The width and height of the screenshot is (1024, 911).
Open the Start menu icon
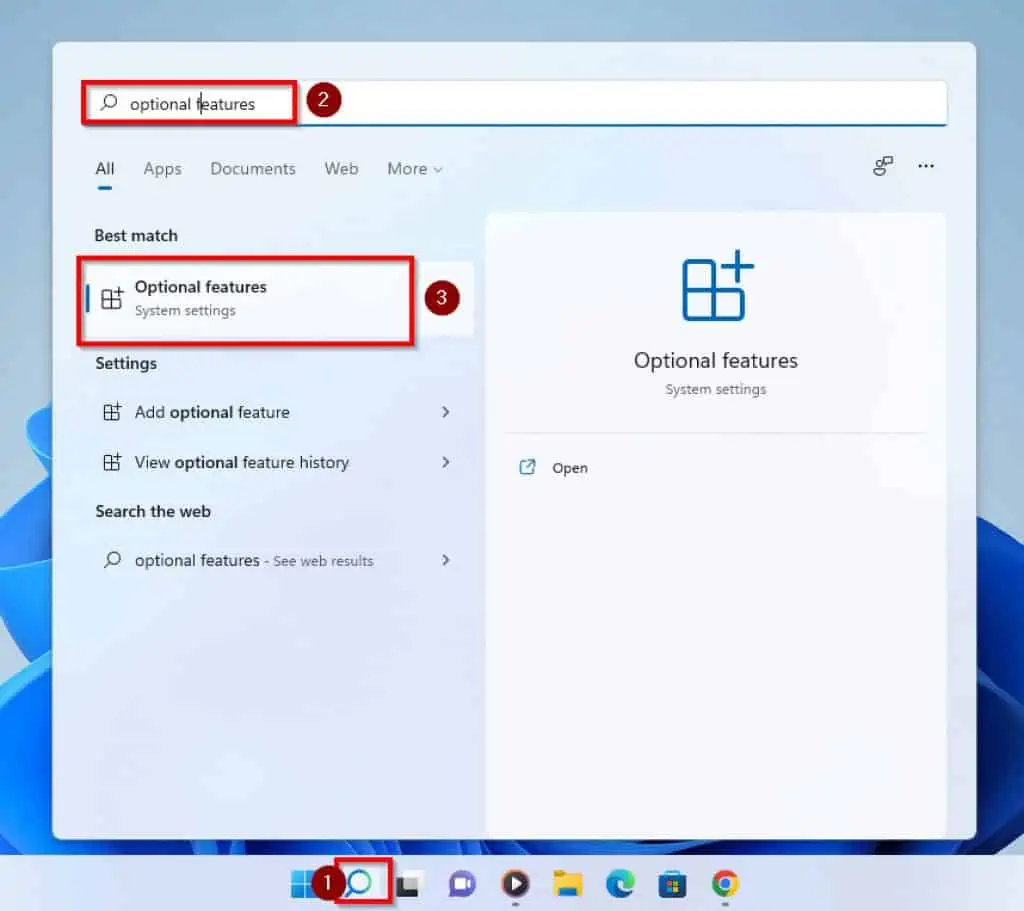[303, 883]
